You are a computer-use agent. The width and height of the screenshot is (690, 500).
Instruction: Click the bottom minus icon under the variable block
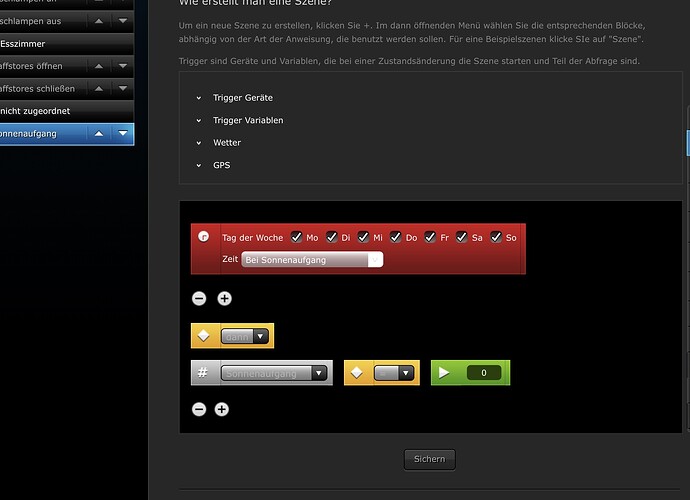click(199, 409)
